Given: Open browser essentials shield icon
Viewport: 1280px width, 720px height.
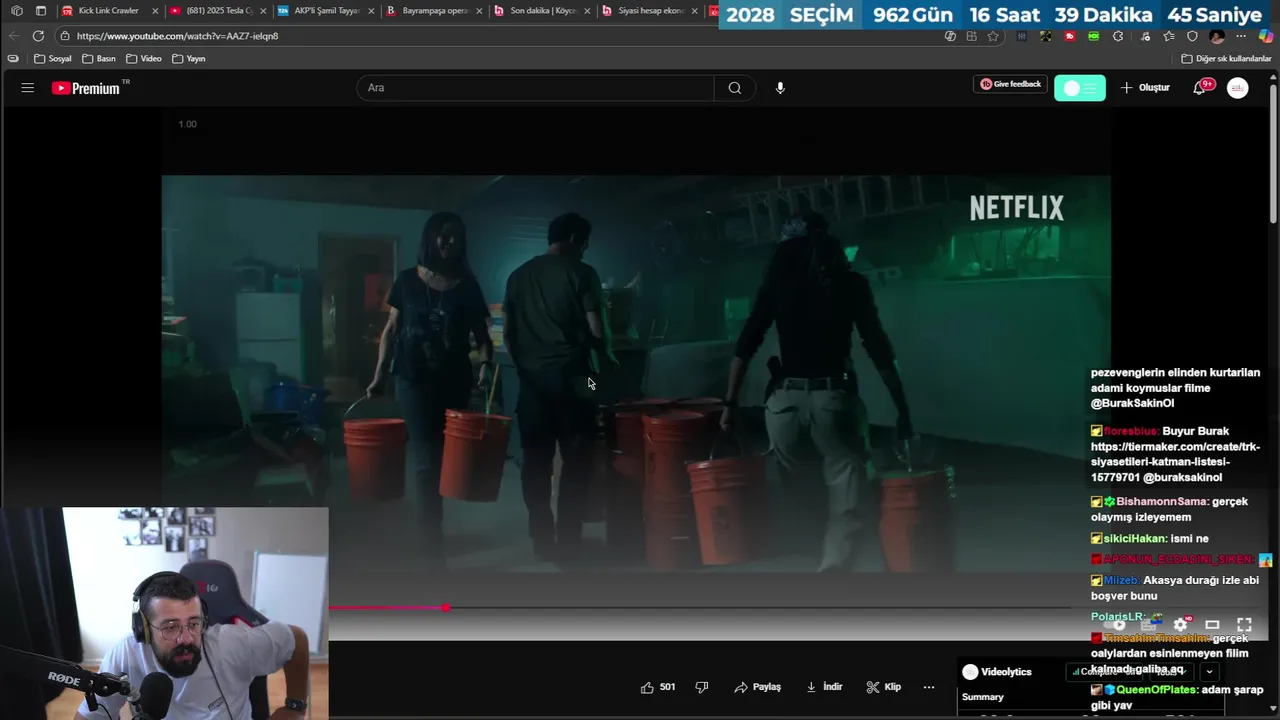Looking at the screenshot, I should [1192, 36].
